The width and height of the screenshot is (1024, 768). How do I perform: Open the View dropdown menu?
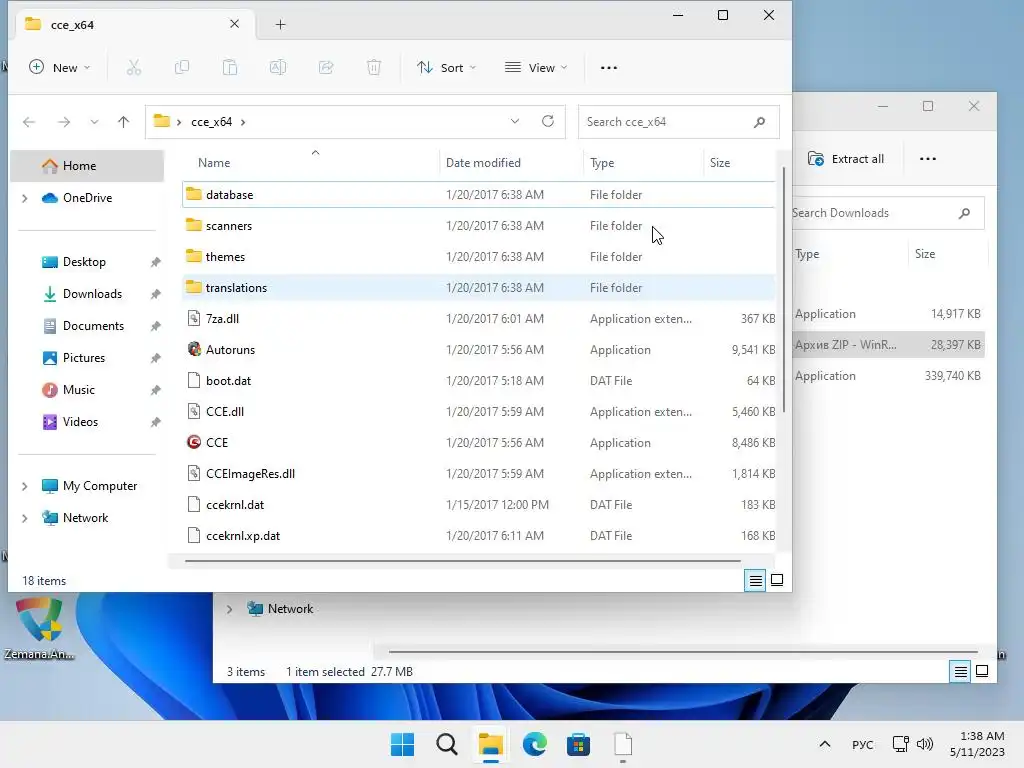click(536, 67)
